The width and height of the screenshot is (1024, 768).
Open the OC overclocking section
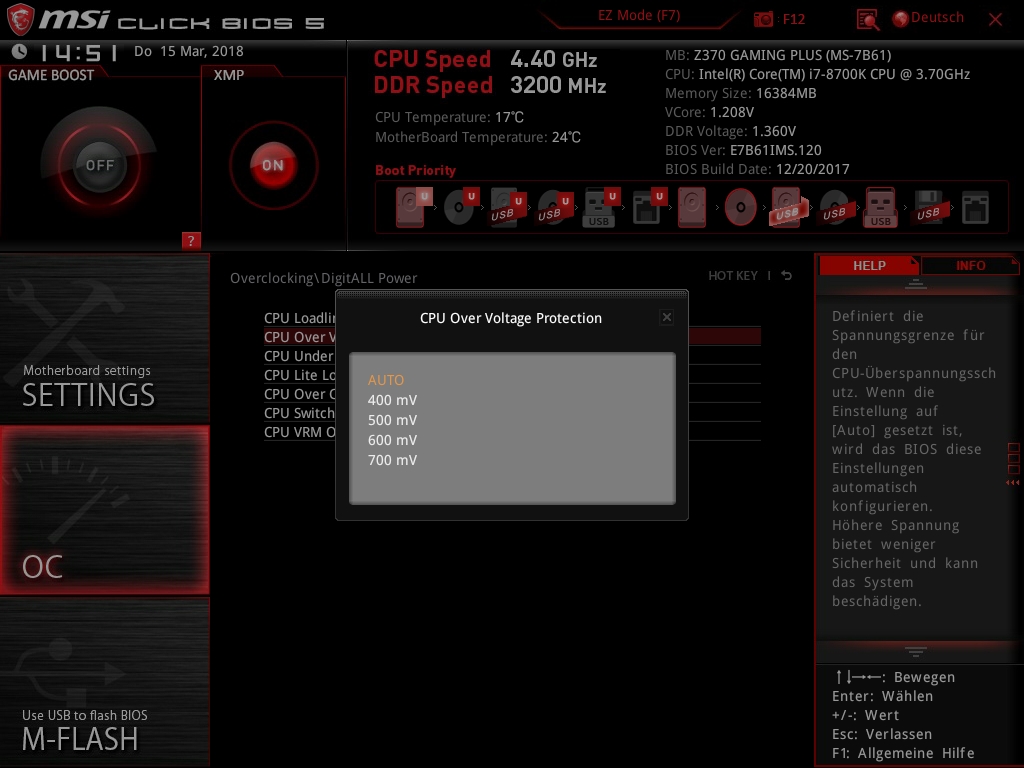point(104,510)
